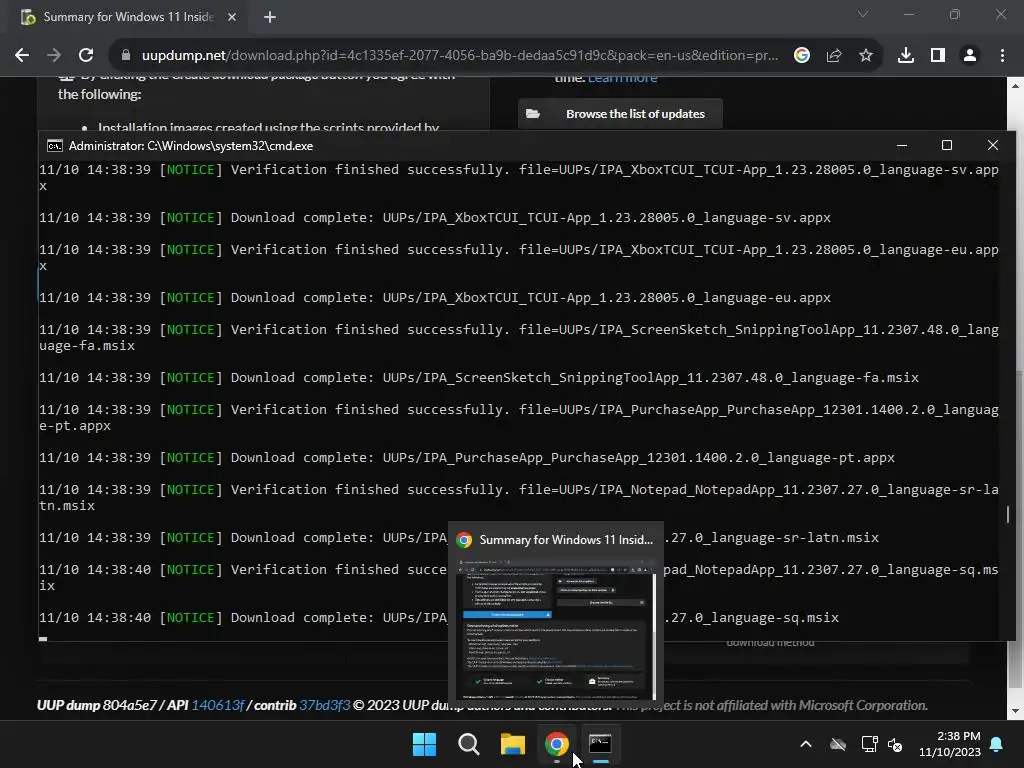1024x768 pixels.
Task: Open taskbar Search
Action: coord(468,744)
